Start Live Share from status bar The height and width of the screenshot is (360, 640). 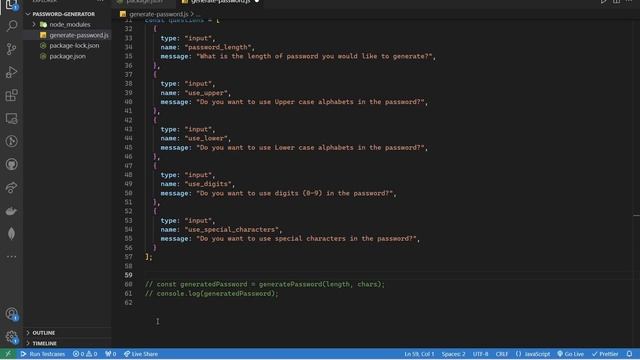[x=141, y=354]
